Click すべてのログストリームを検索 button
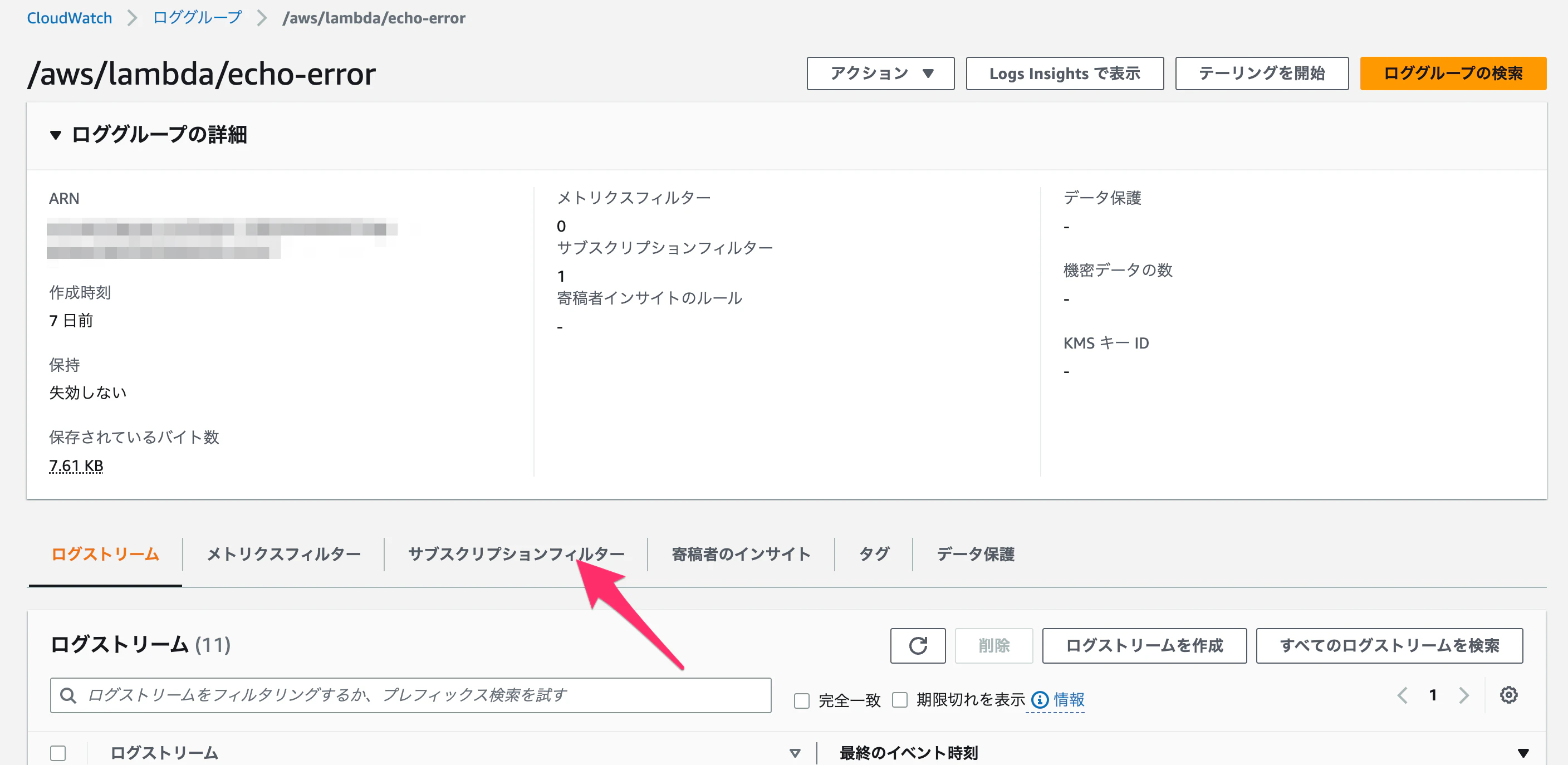Image resolution: width=1568 pixels, height=765 pixels. tap(1389, 645)
